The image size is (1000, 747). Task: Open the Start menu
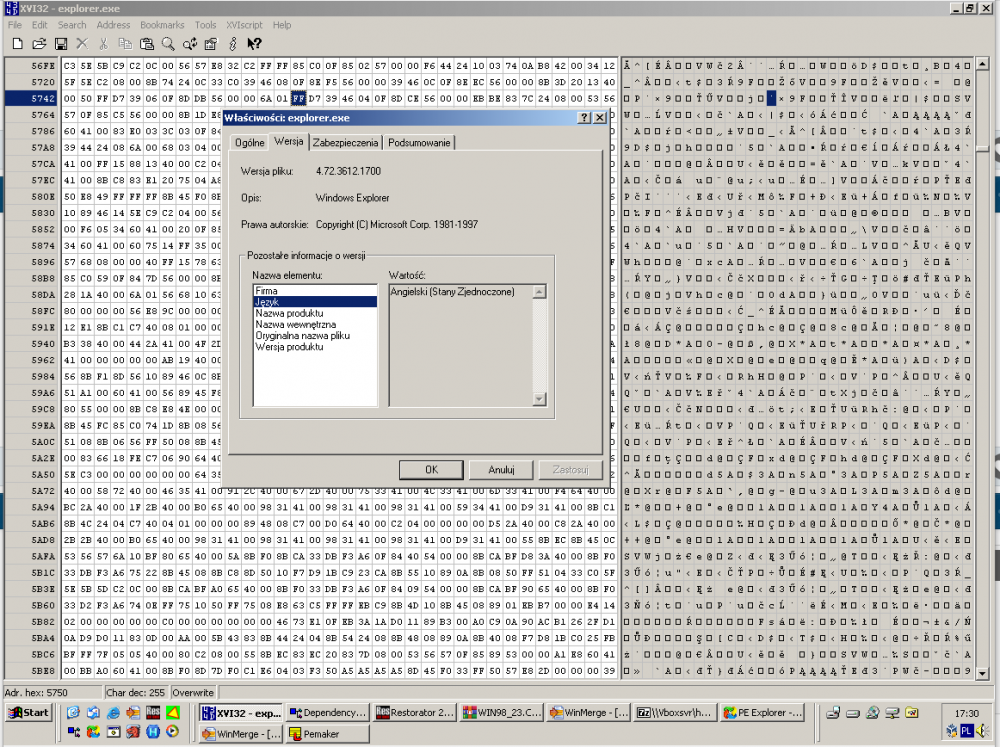tap(29, 713)
